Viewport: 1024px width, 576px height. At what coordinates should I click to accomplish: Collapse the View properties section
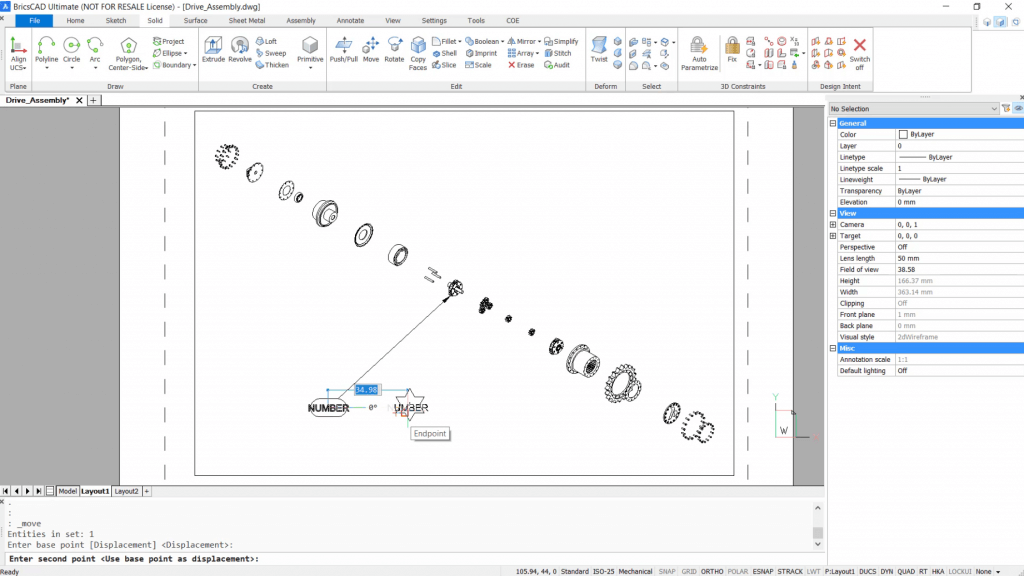[x=833, y=213]
